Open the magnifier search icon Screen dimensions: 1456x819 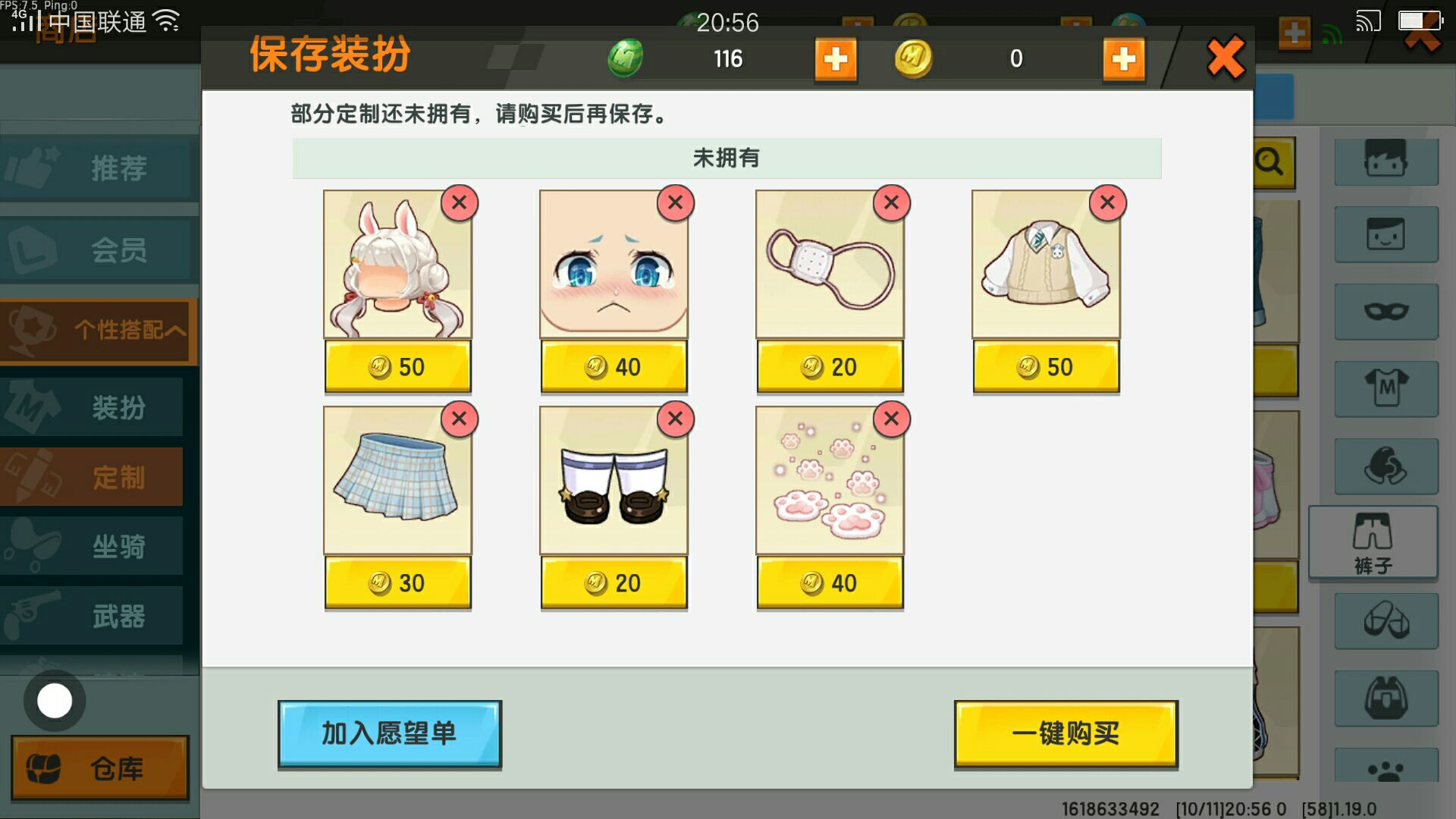[1271, 162]
